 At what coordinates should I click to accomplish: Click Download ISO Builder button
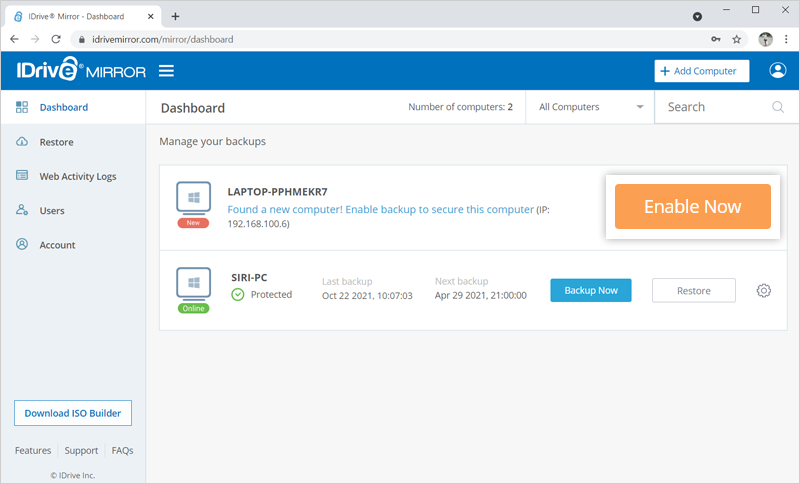tap(73, 413)
